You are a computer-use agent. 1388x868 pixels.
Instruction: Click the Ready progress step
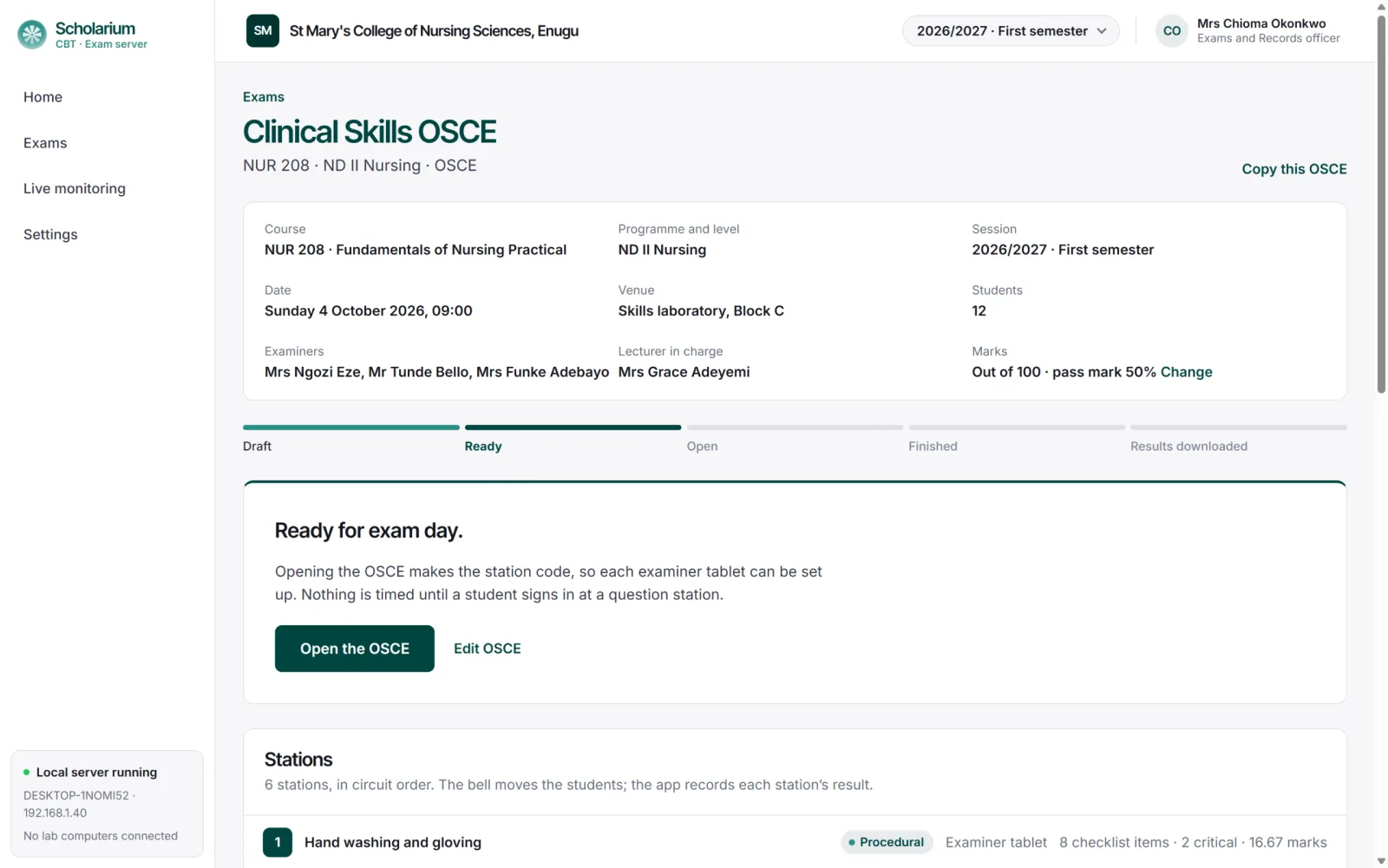pyautogui.click(x=573, y=439)
